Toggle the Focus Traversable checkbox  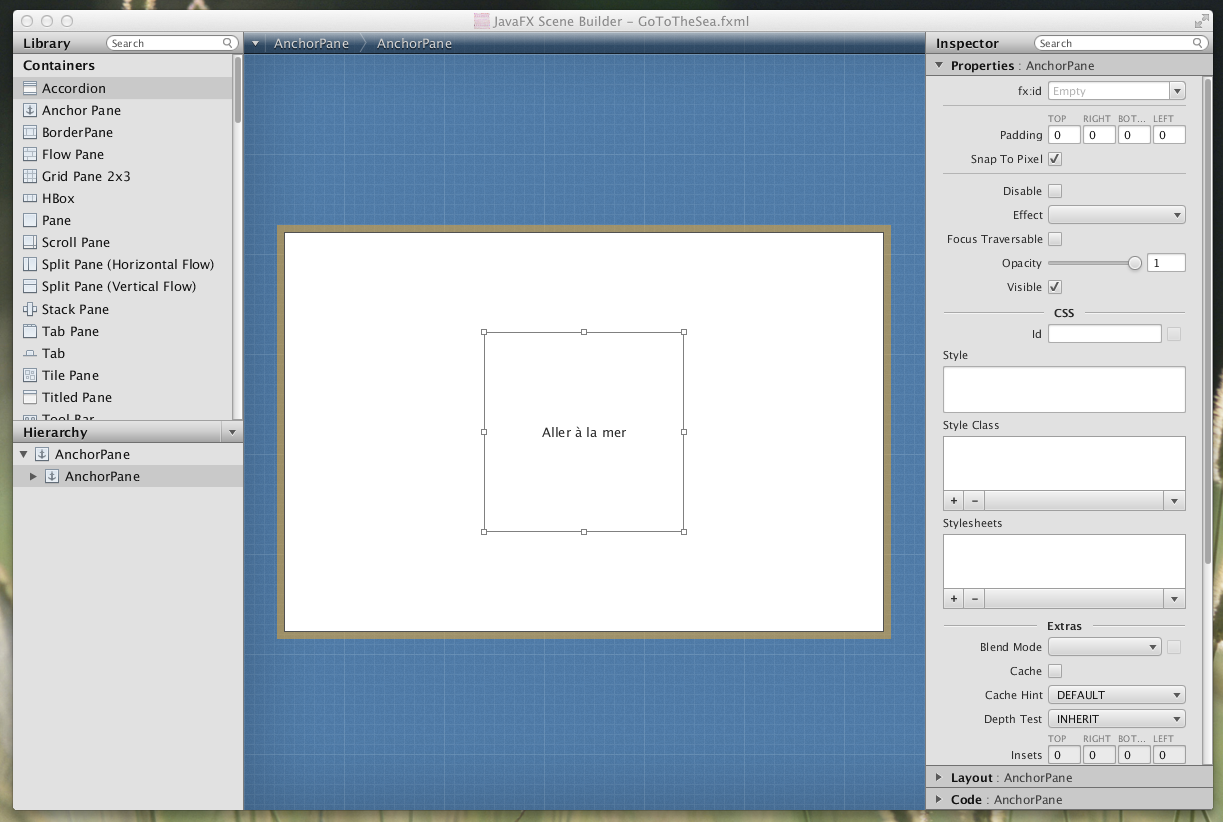[x=1055, y=239]
